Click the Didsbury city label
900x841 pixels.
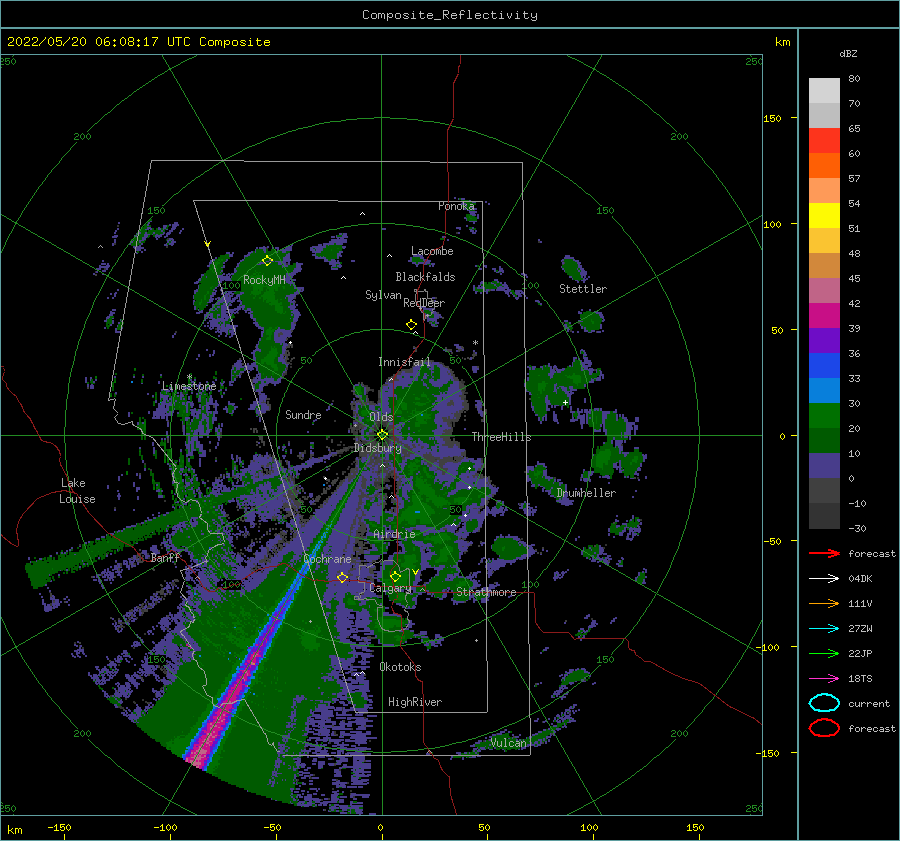(378, 448)
